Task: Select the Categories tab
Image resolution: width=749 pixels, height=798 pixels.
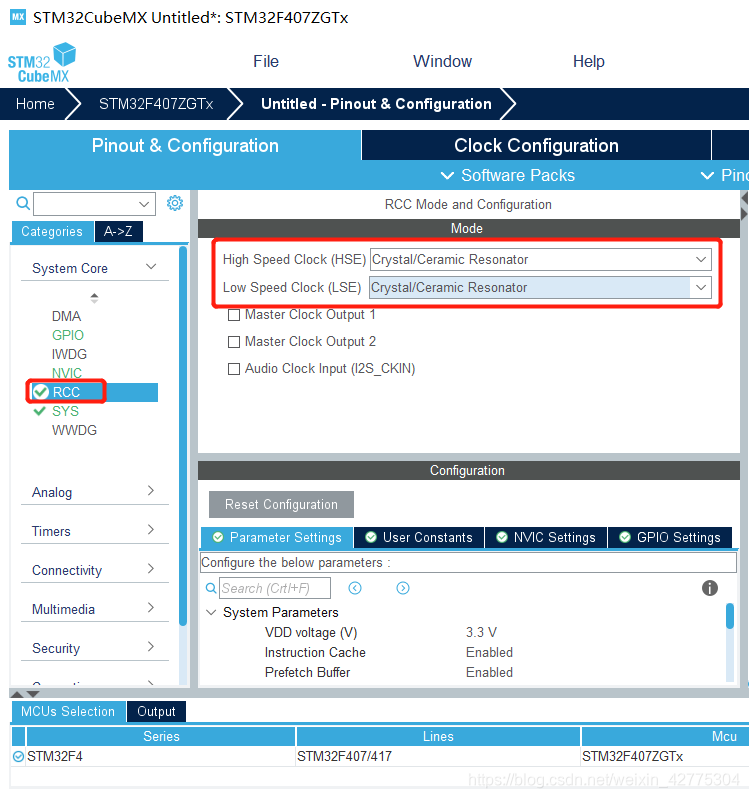Action: pyautogui.click(x=52, y=232)
